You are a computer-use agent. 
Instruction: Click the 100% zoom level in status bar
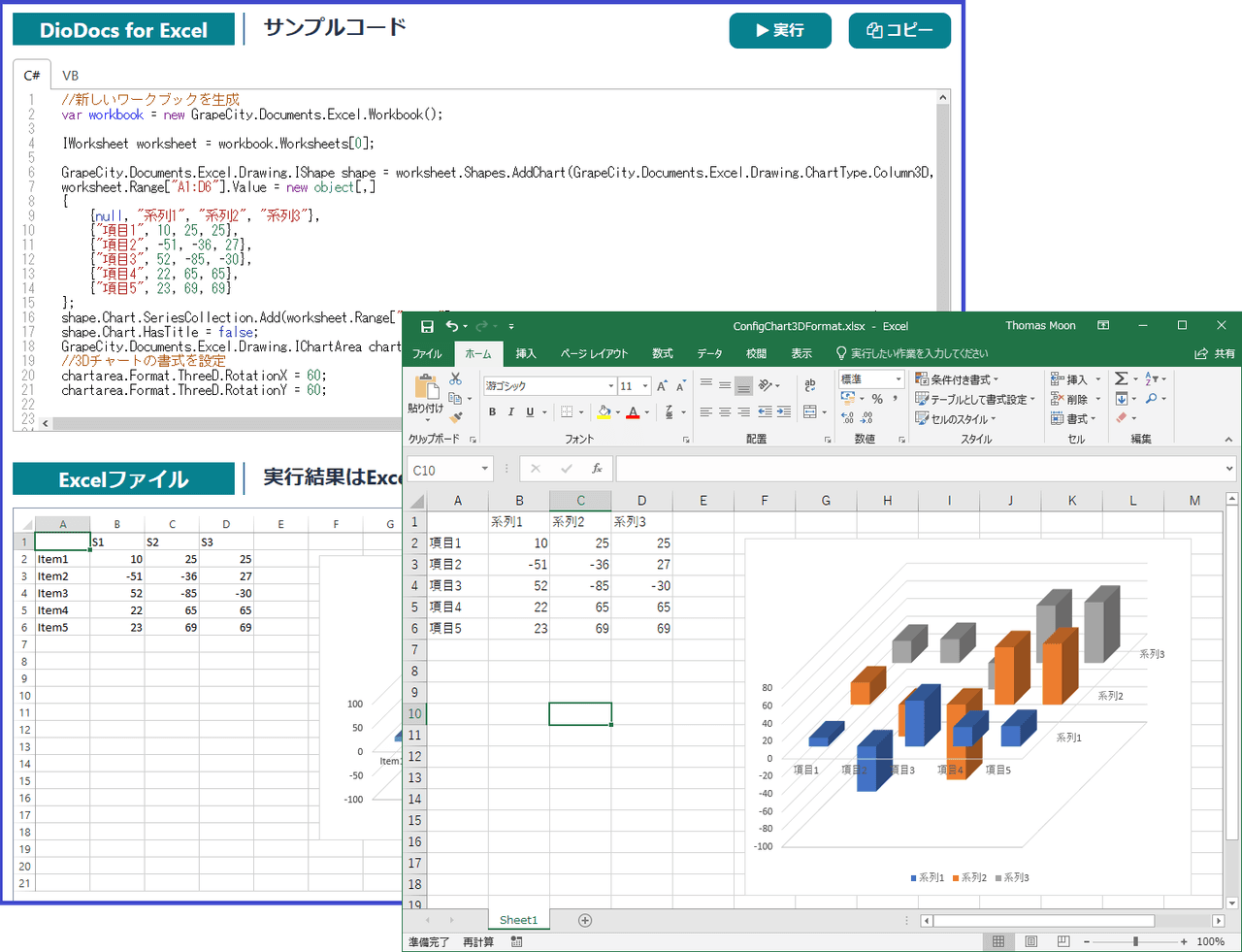[x=1210, y=941]
